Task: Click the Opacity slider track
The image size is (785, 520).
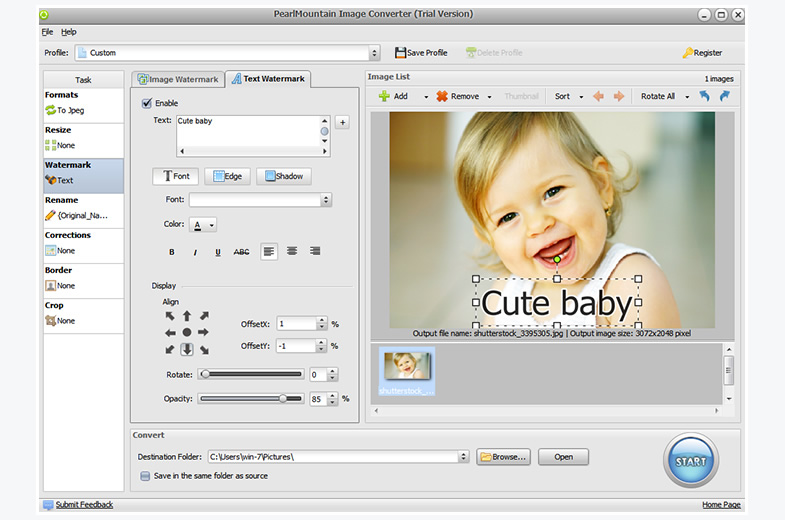Action: [250, 398]
